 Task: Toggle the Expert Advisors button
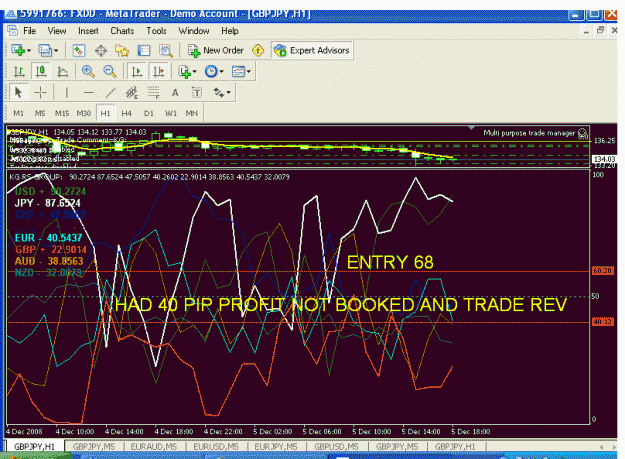[x=312, y=50]
